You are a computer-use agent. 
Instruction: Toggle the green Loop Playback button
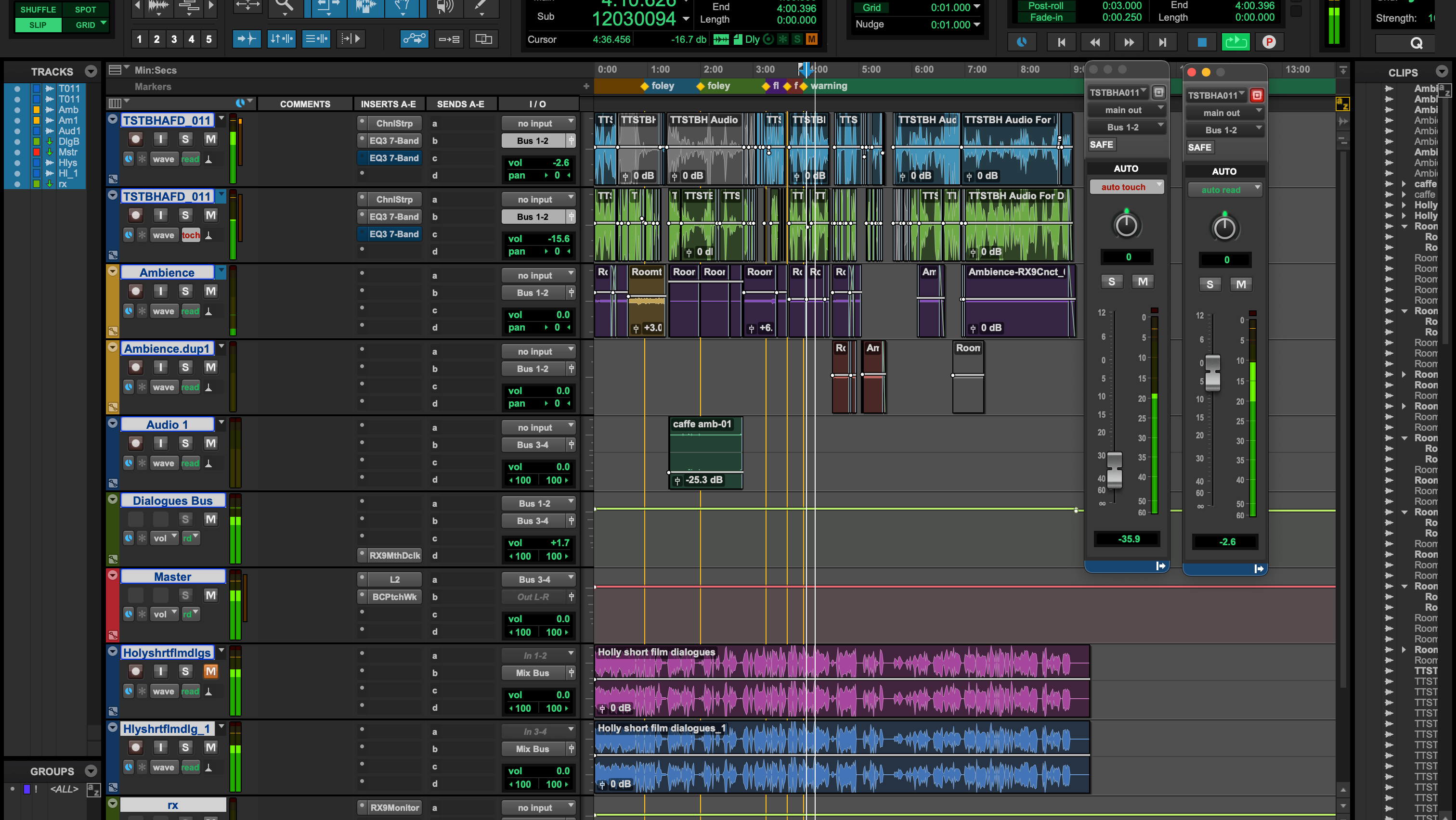[x=1235, y=42]
